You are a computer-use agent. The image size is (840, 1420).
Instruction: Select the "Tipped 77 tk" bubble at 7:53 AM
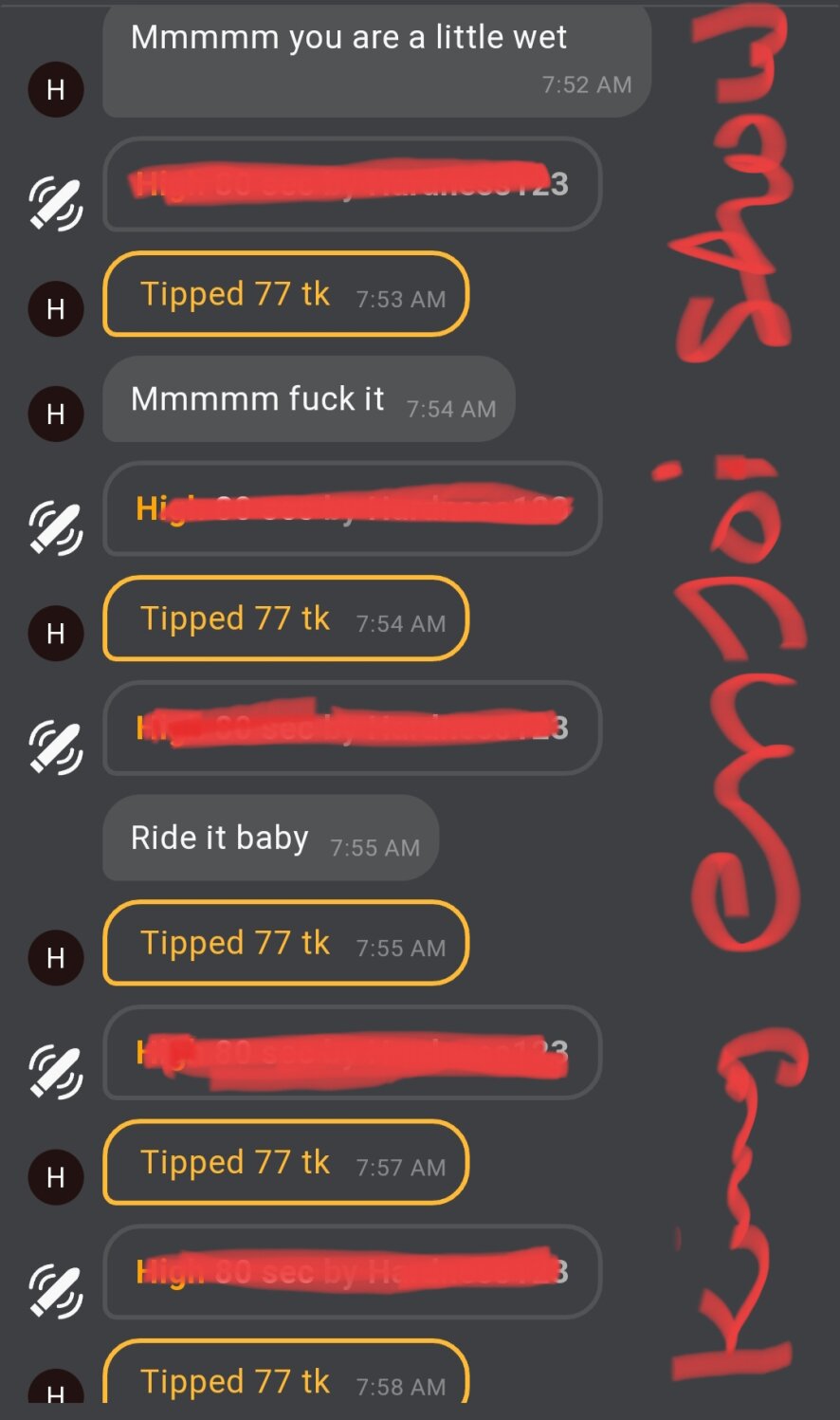tap(285, 294)
